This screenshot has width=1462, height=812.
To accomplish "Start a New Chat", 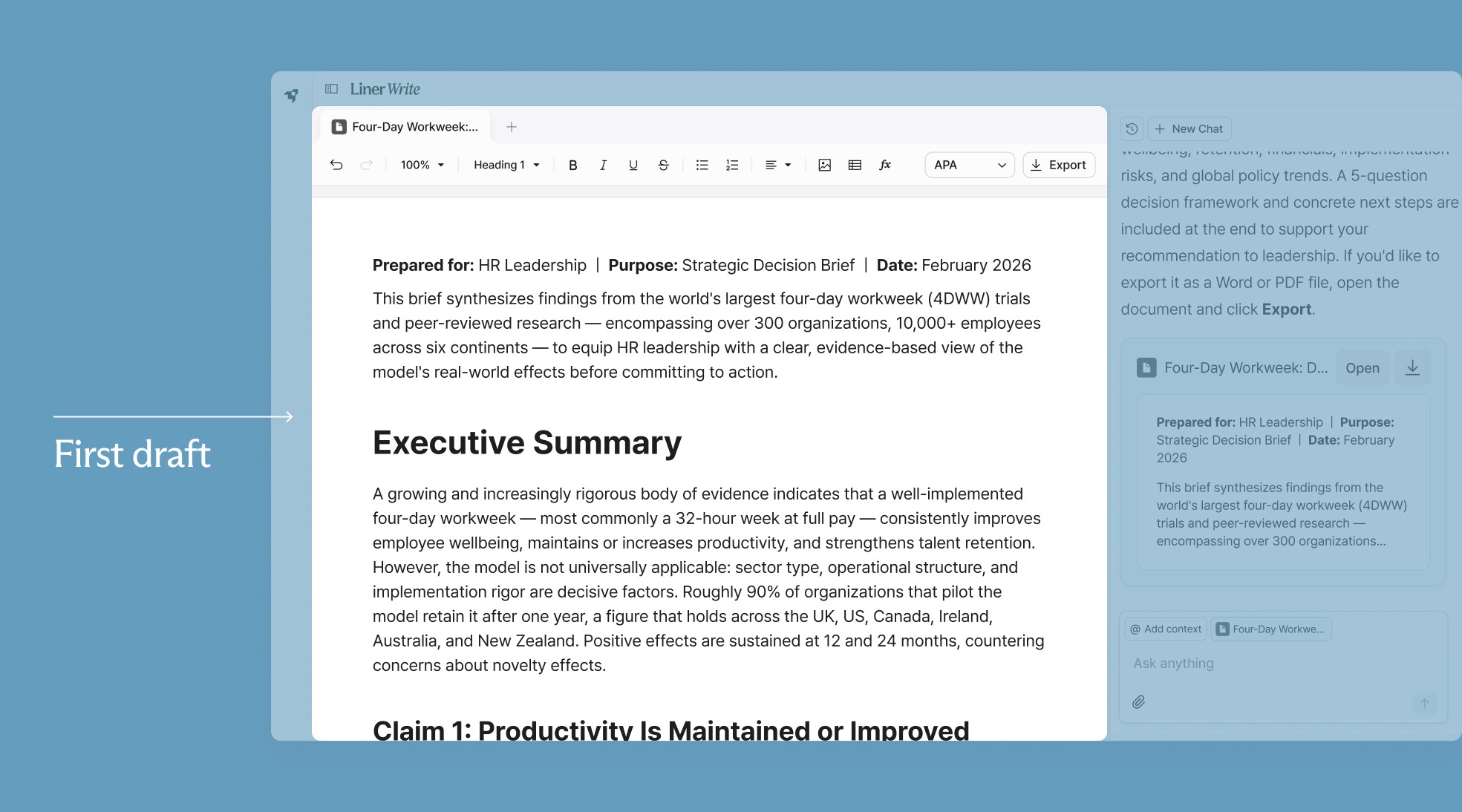I will (1189, 128).
